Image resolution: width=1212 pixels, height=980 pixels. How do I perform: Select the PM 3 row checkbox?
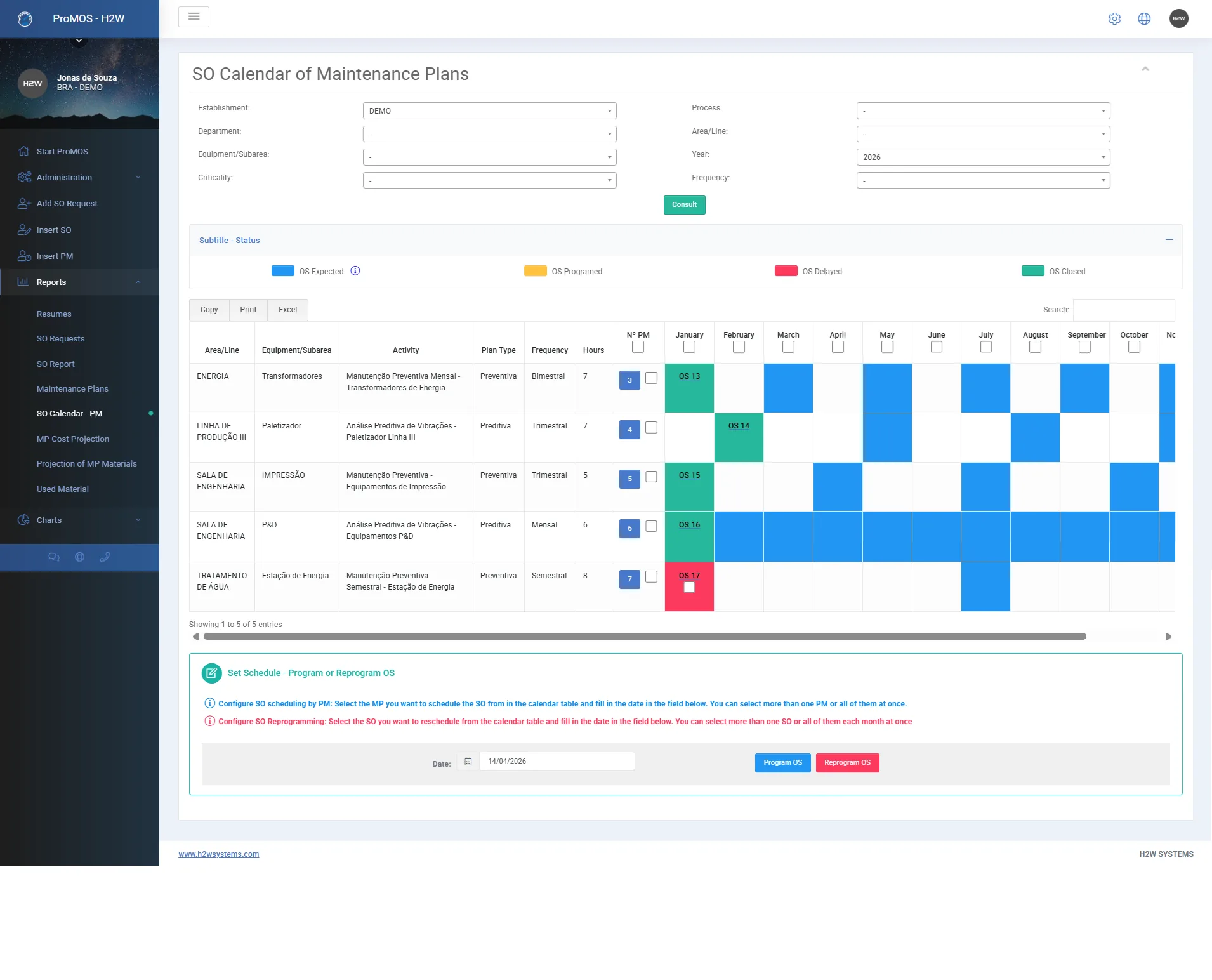pos(651,378)
